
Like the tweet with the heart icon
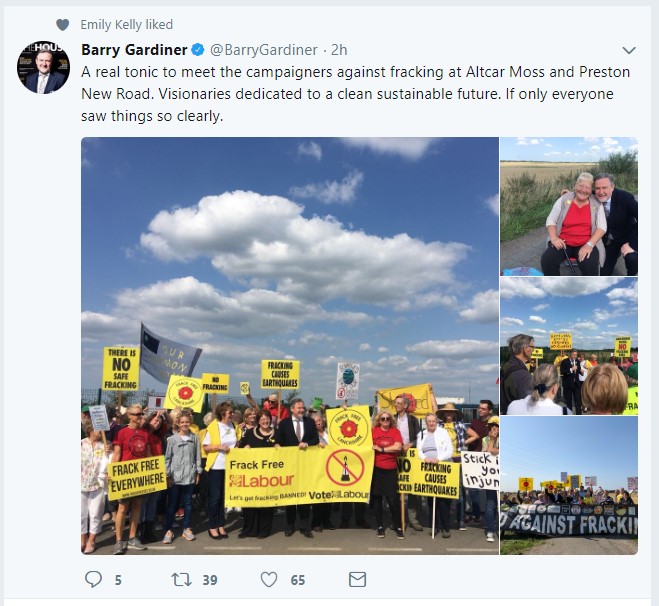point(269,580)
